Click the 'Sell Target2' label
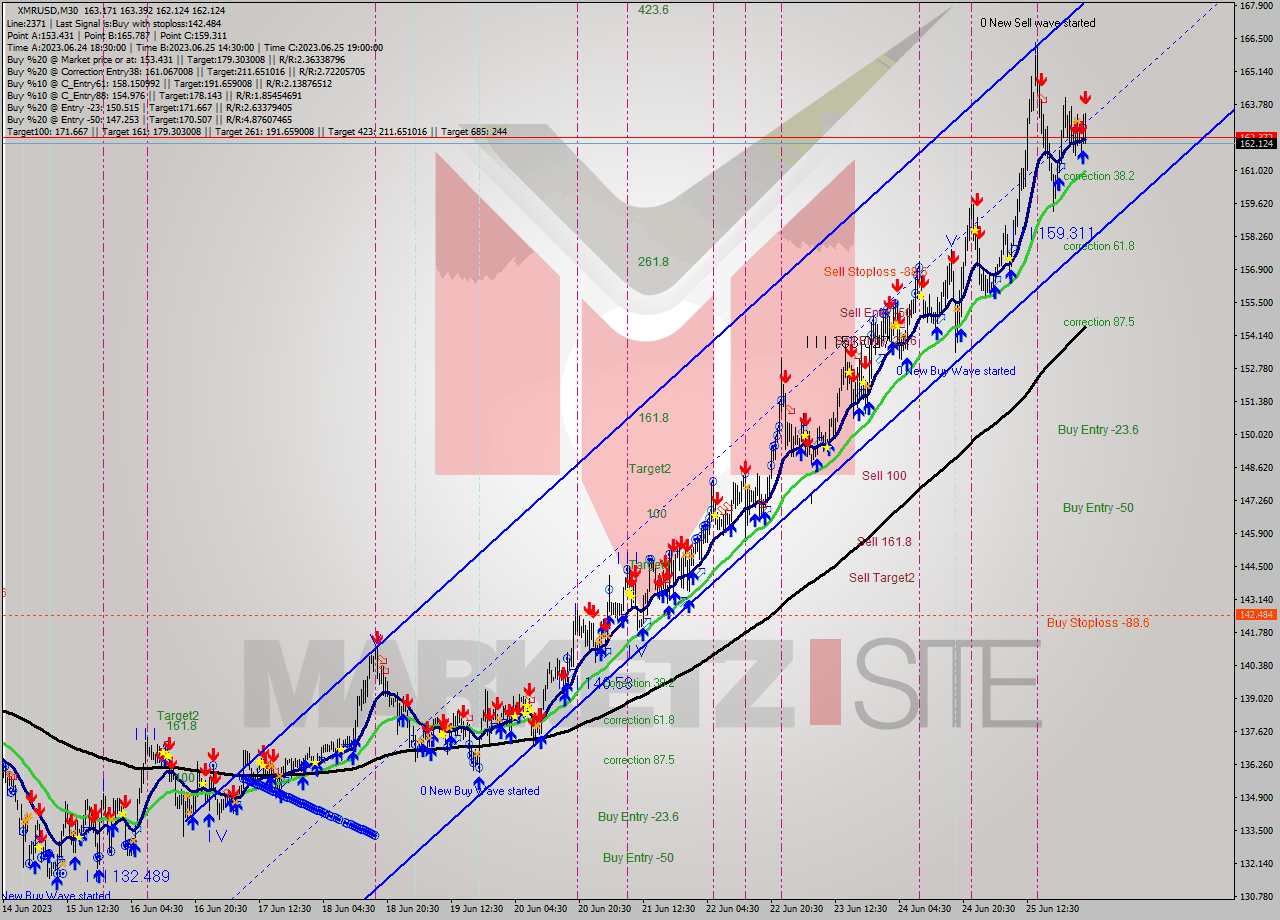This screenshot has height=920, width=1280. 881,577
